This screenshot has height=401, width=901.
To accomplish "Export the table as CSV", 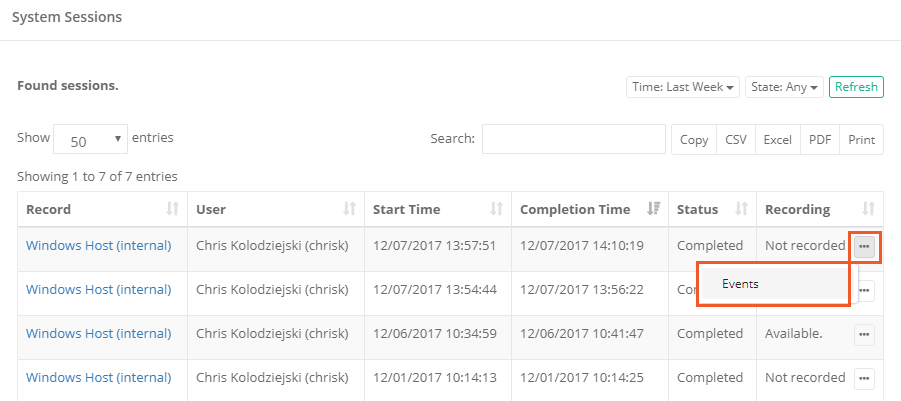I will click(736, 140).
